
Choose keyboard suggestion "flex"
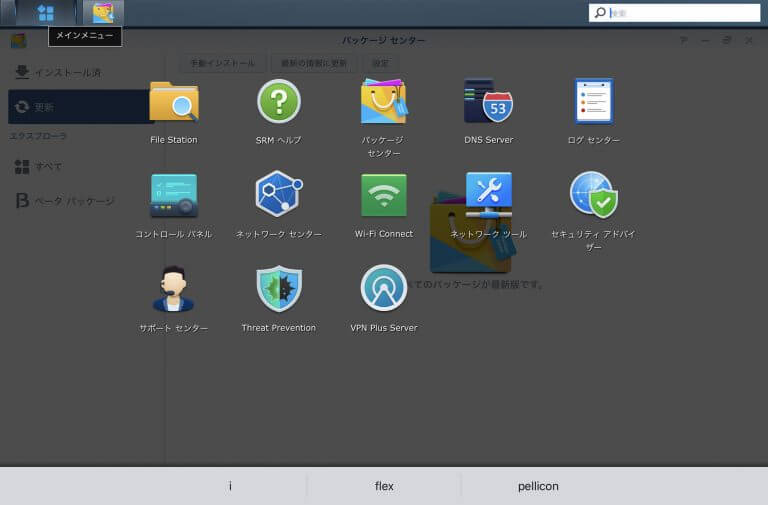coord(384,486)
